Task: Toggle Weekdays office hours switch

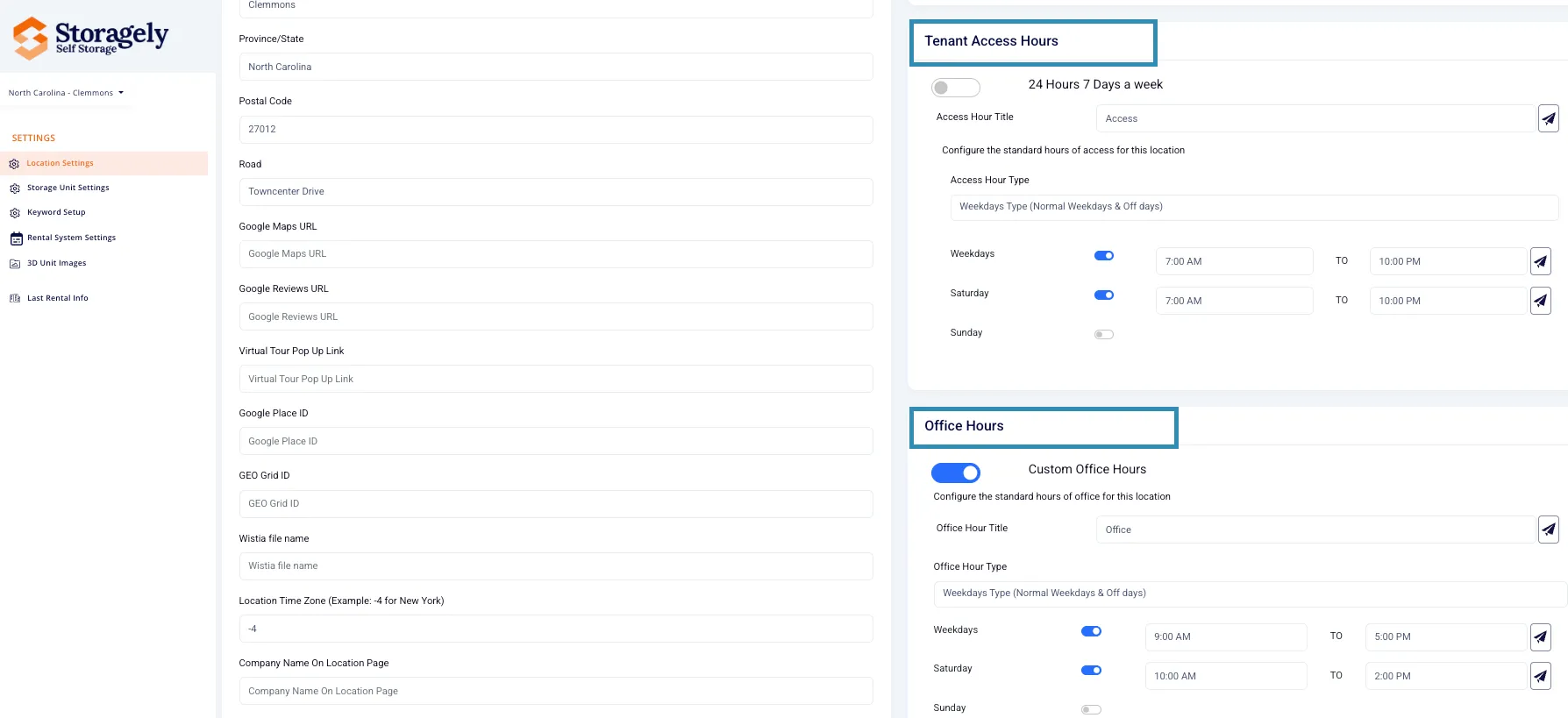Action: click(1091, 631)
